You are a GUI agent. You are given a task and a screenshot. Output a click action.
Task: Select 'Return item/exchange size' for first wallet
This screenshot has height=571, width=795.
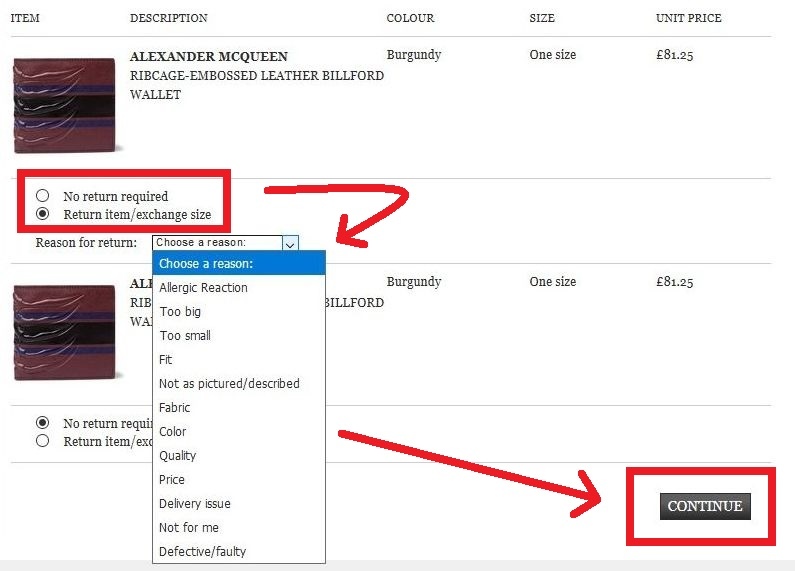click(43, 214)
